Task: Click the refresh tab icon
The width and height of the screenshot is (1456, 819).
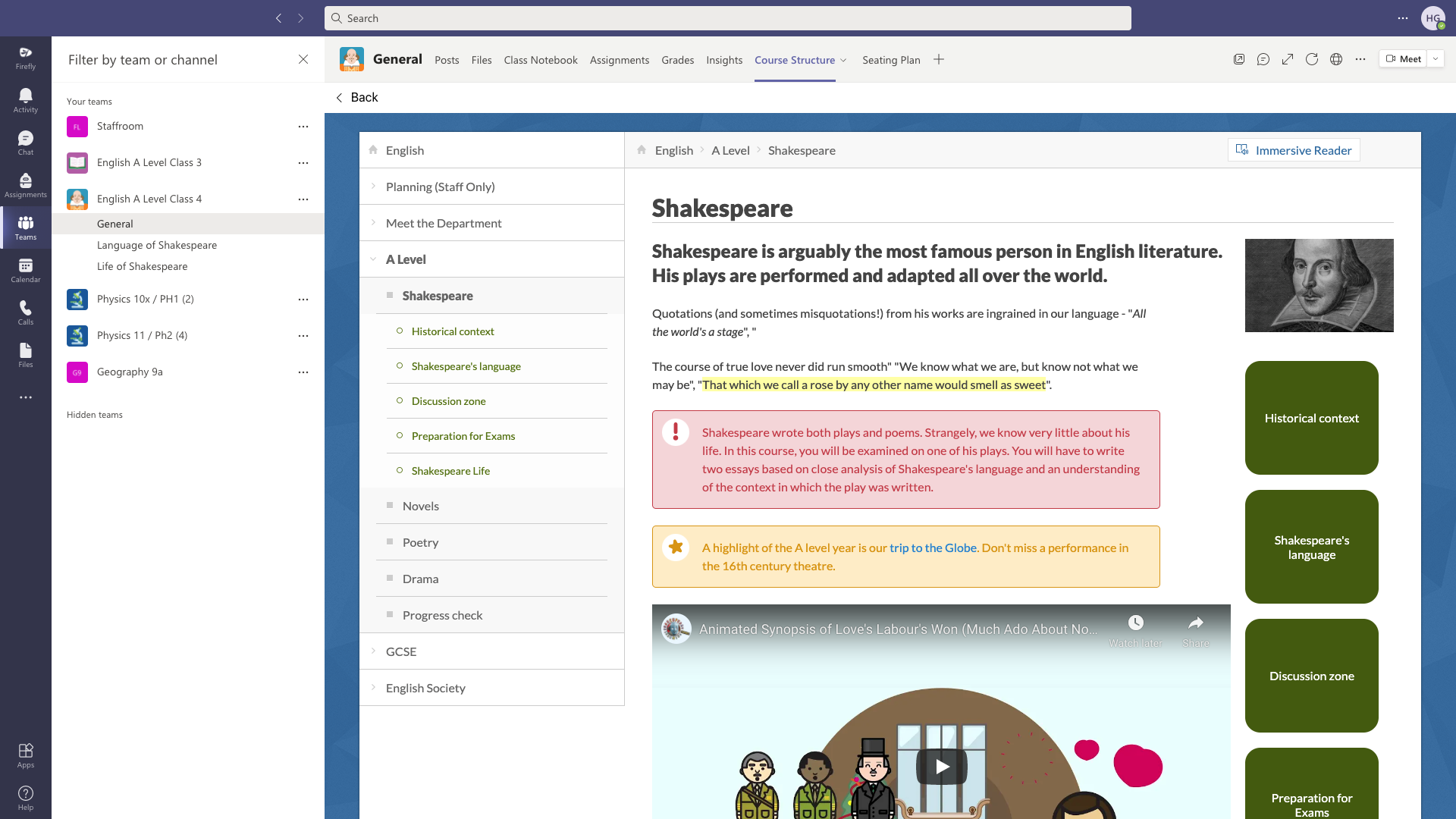Action: pos(1312,59)
